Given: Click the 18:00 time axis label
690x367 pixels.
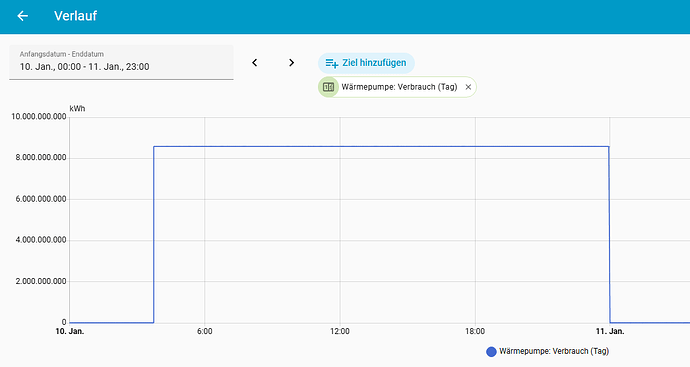Looking at the screenshot, I should 475,331.
